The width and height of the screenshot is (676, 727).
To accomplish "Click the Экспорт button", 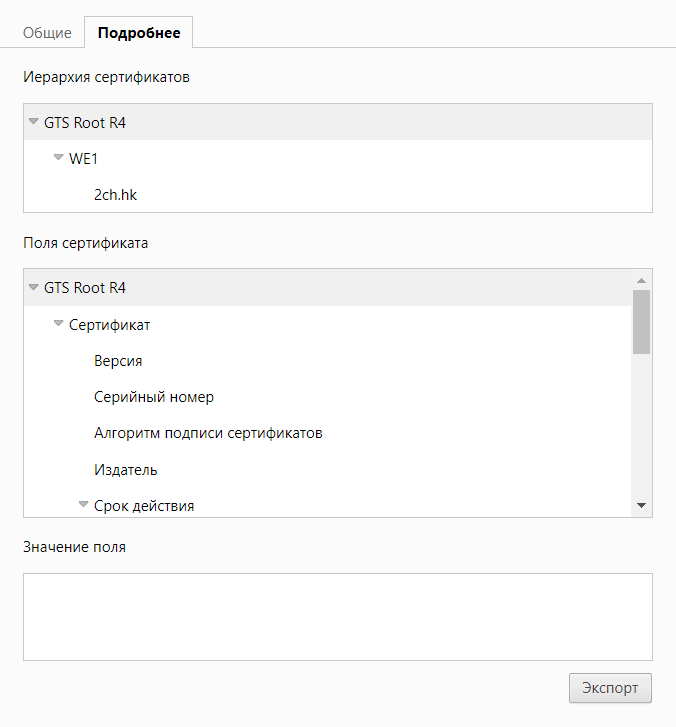I will tap(610, 688).
